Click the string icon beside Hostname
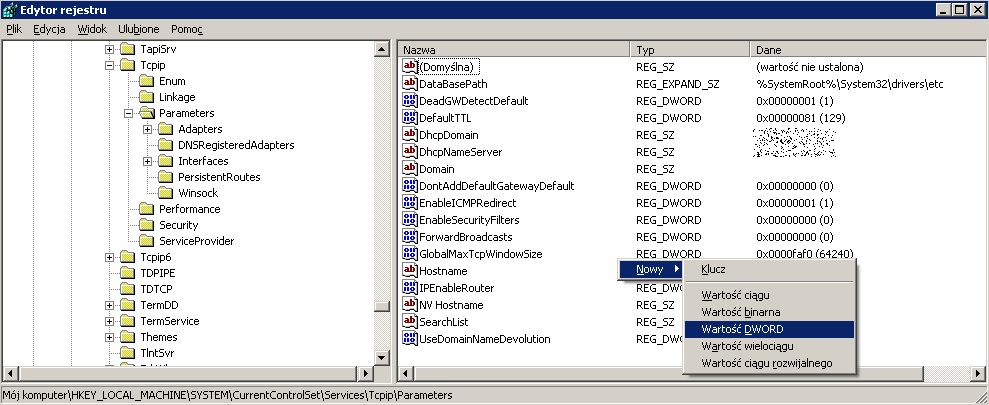The image size is (989, 405). point(409,271)
